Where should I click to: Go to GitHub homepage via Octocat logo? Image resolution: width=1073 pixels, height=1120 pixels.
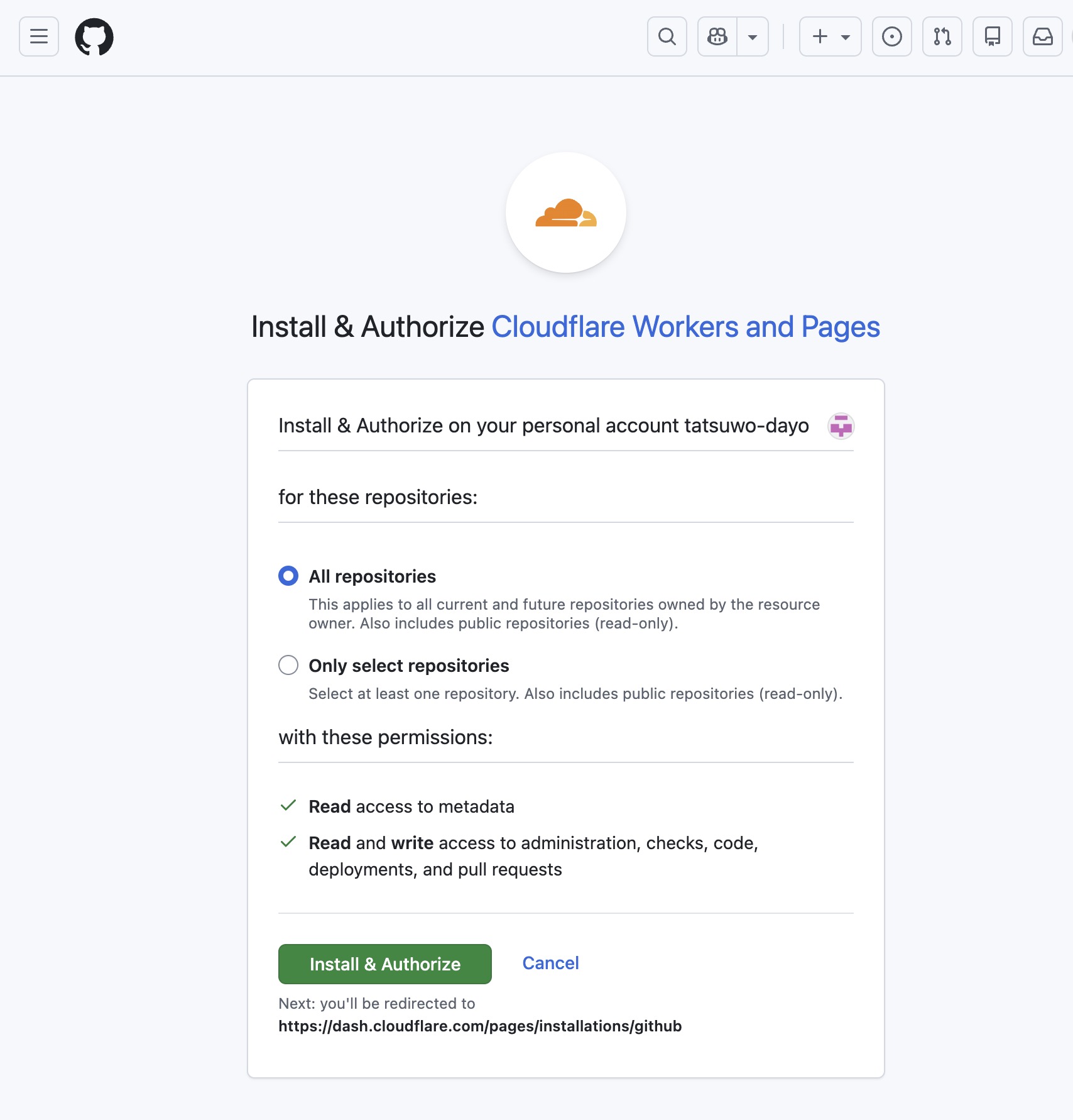[94, 36]
